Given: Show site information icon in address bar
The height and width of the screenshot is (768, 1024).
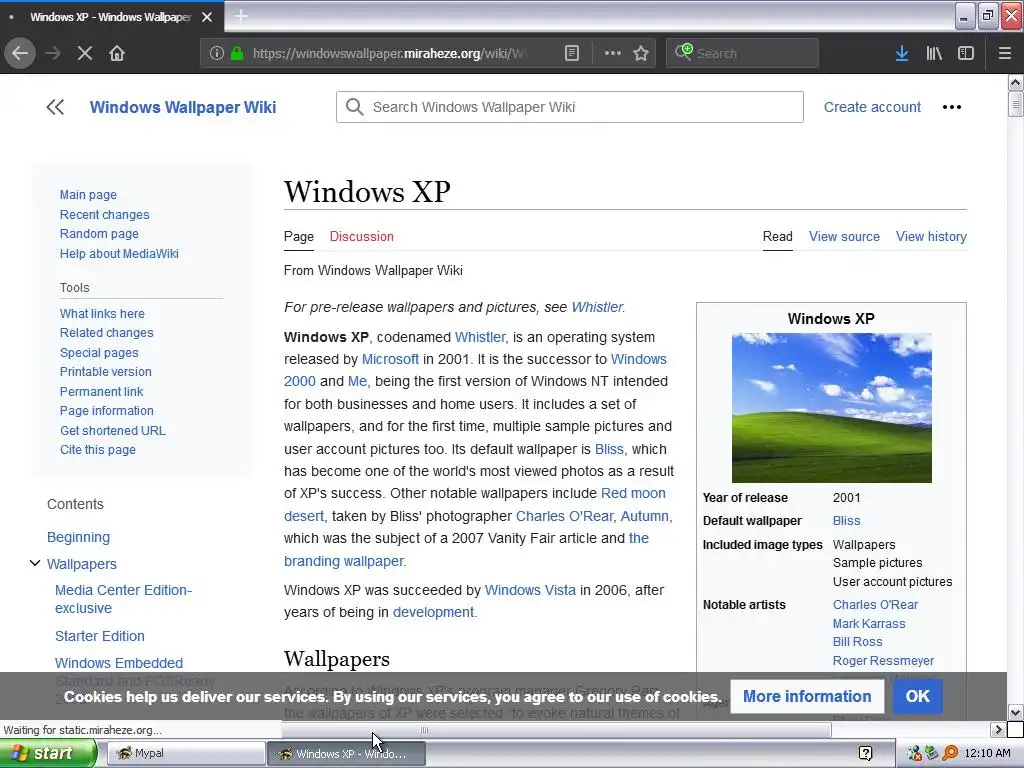Looking at the screenshot, I should tap(217, 54).
